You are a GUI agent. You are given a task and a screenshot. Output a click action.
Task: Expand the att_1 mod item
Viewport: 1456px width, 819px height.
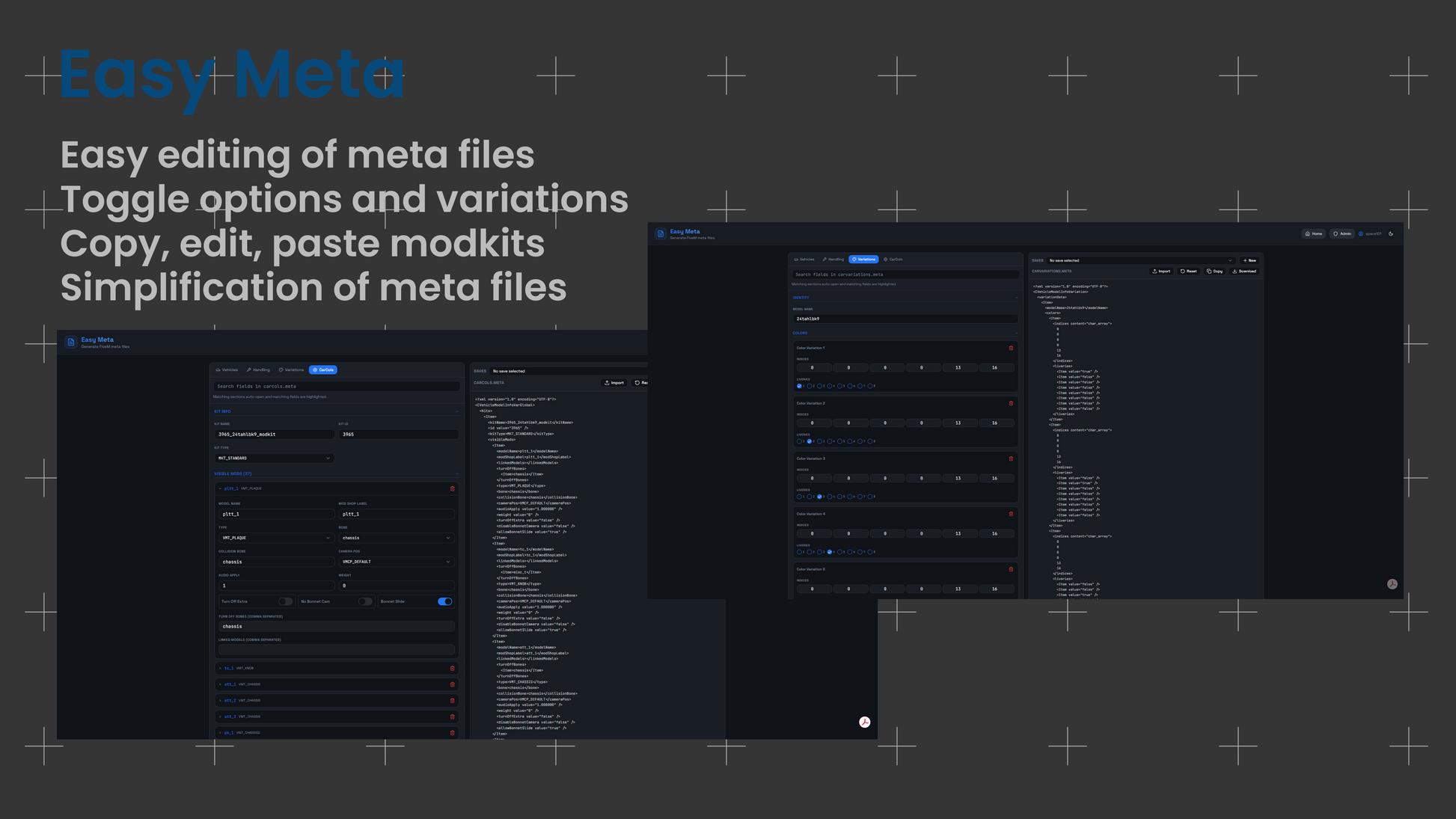click(x=230, y=684)
